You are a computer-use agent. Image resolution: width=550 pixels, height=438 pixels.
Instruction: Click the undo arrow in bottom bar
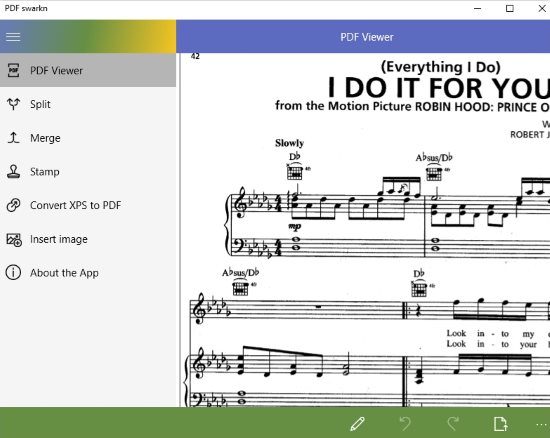[405, 424]
